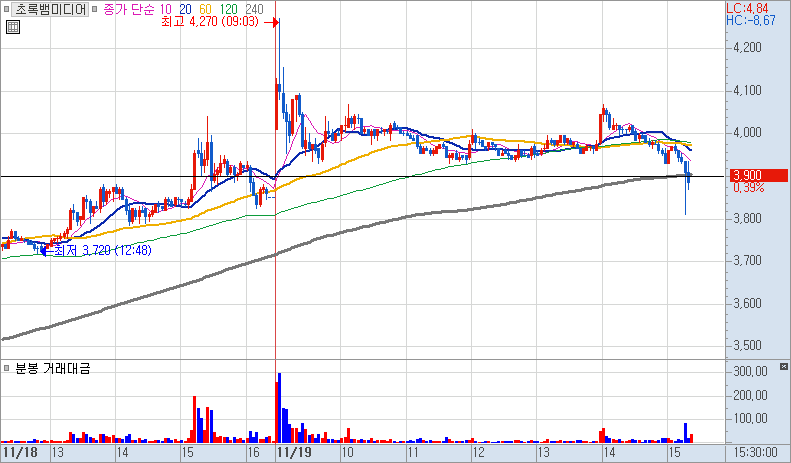Open the data table grid icon
The image size is (791, 463).
click(13, 27)
